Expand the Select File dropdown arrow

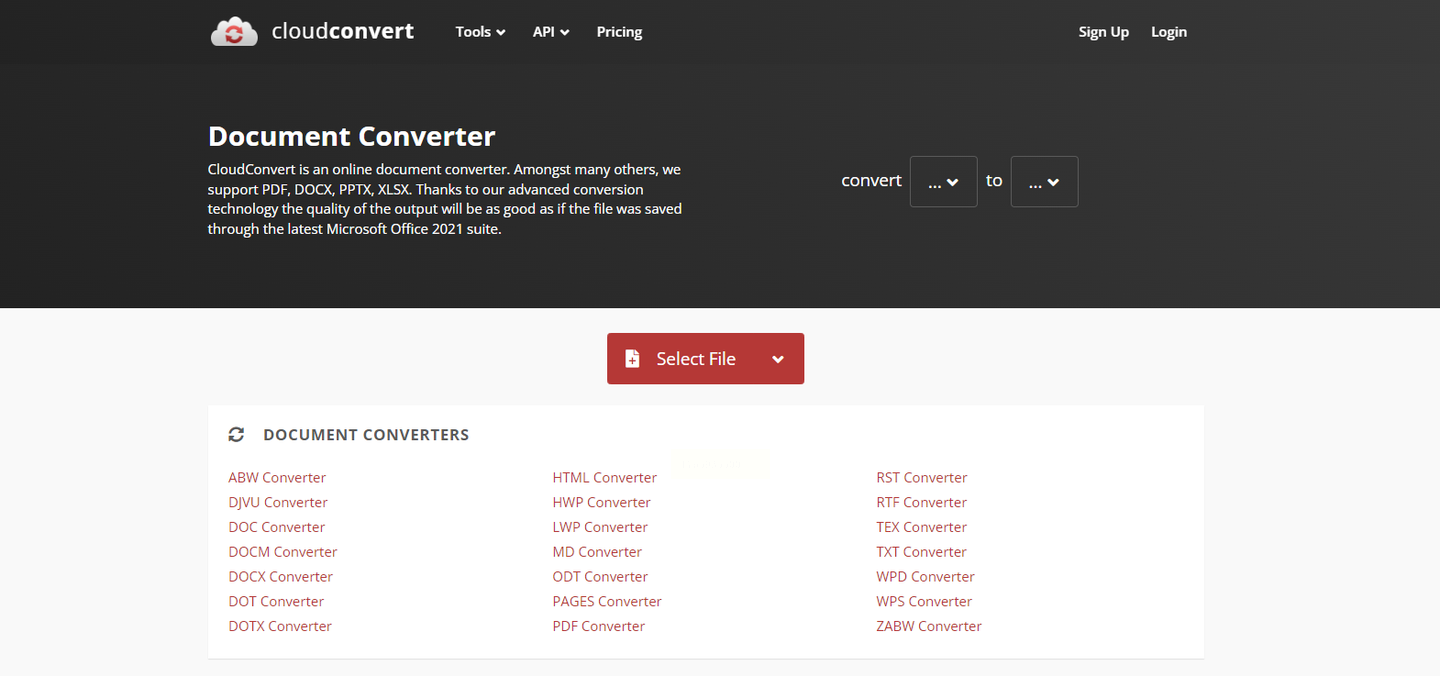[x=778, y=359]
